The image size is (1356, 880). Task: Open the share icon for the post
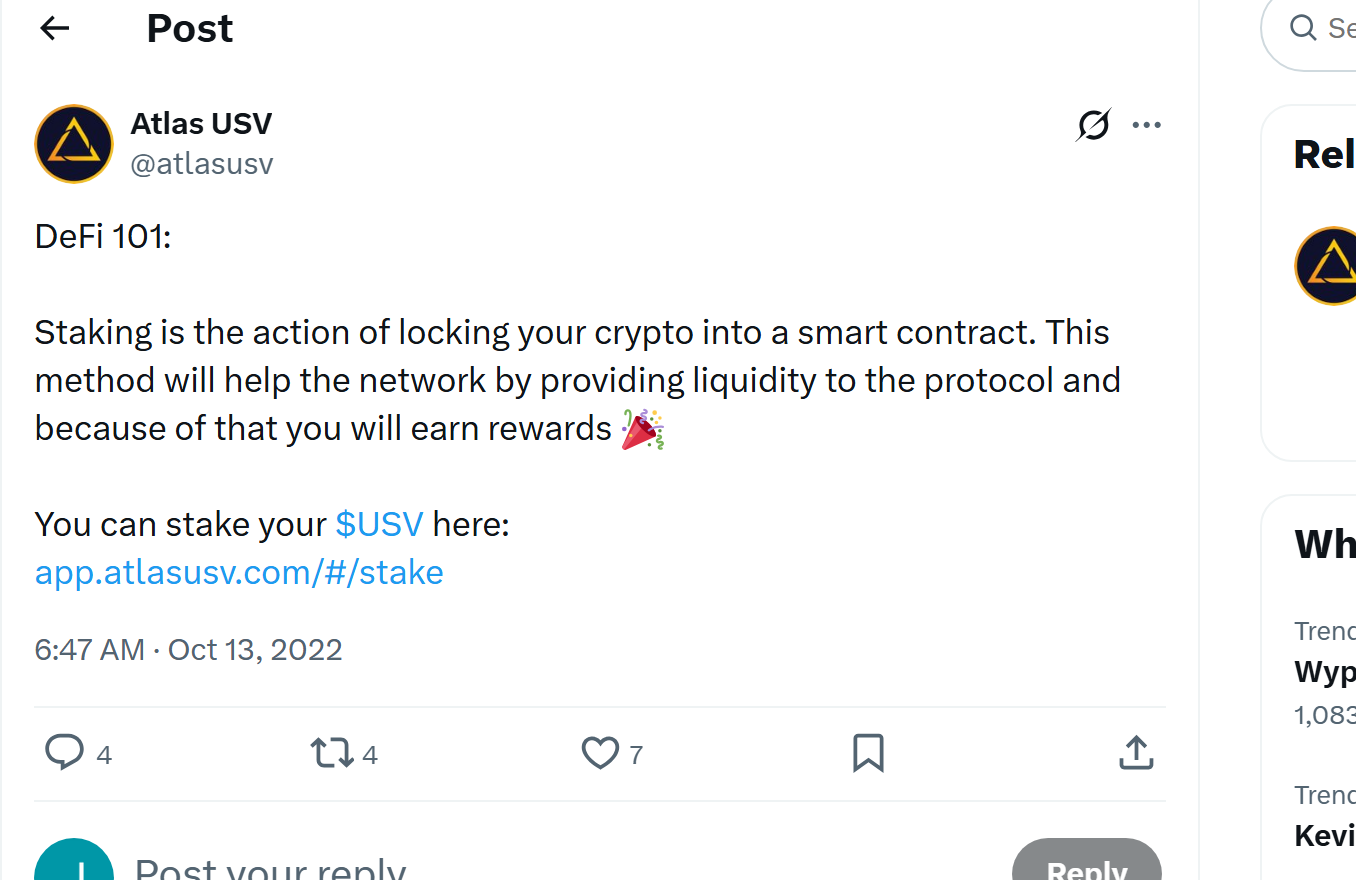(1135, 753)
